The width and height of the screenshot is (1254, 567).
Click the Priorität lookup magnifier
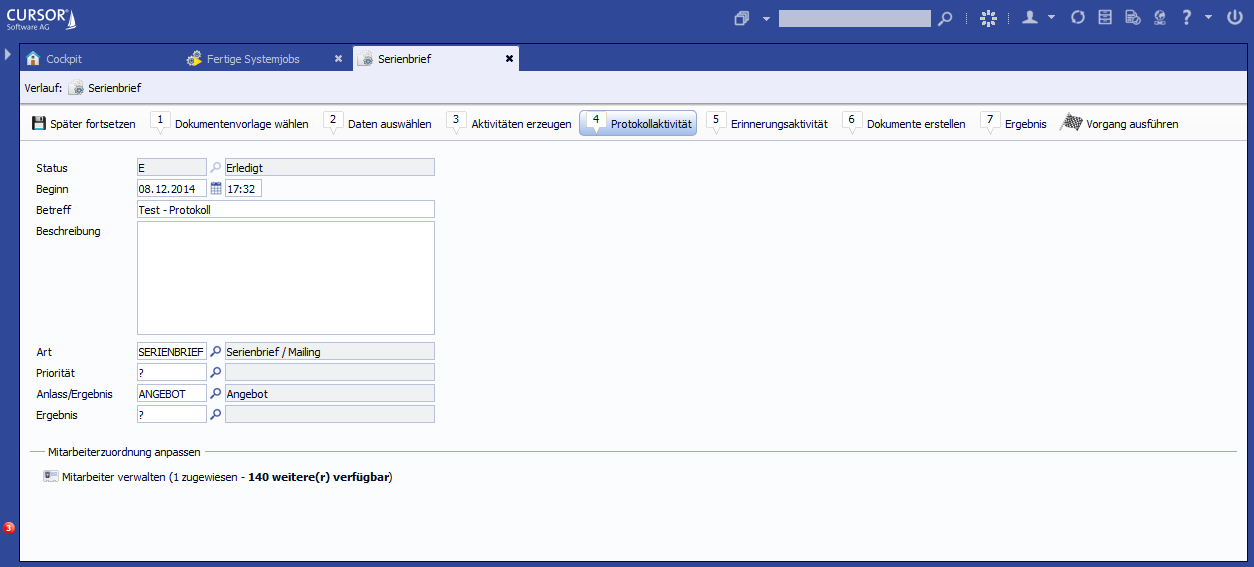click(x=216, y=373)
